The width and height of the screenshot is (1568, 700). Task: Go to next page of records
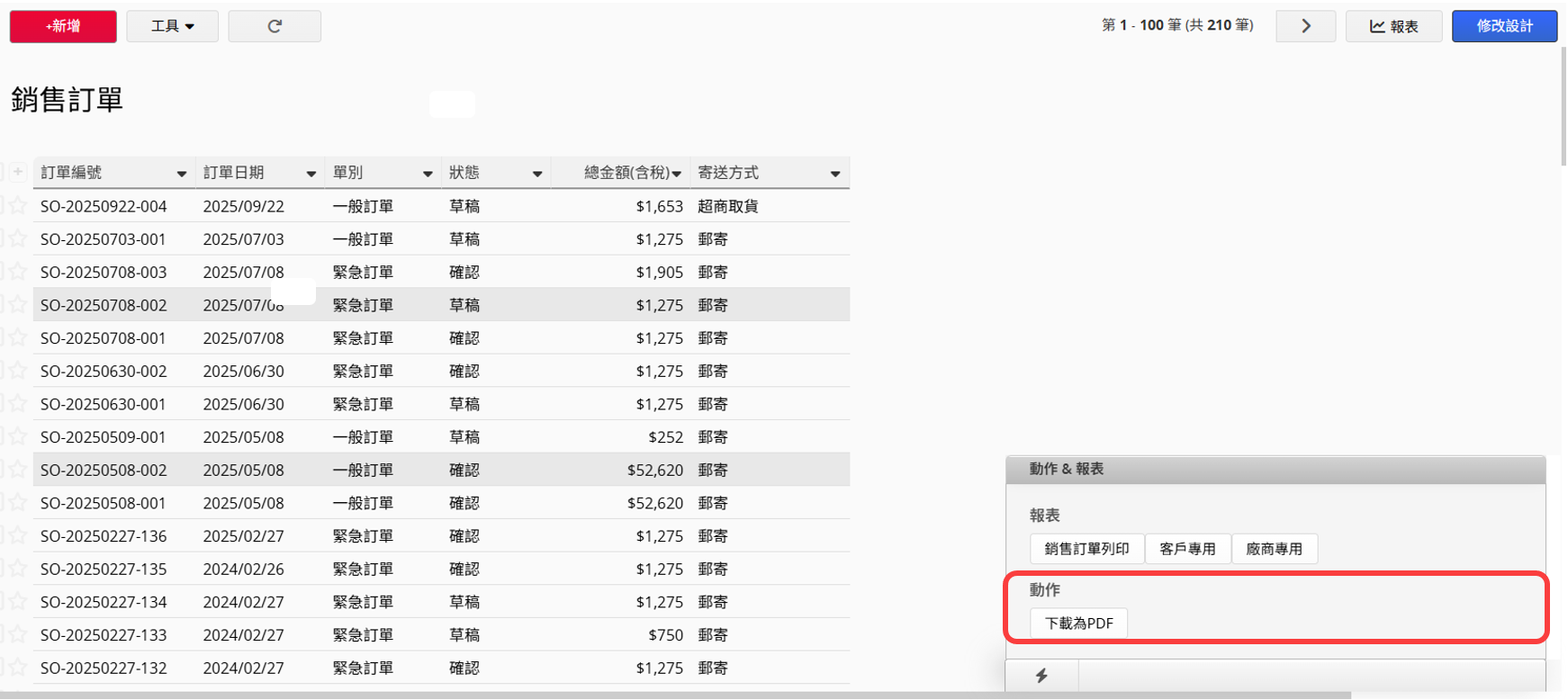pyautogui.click(x=1305, y=26)
